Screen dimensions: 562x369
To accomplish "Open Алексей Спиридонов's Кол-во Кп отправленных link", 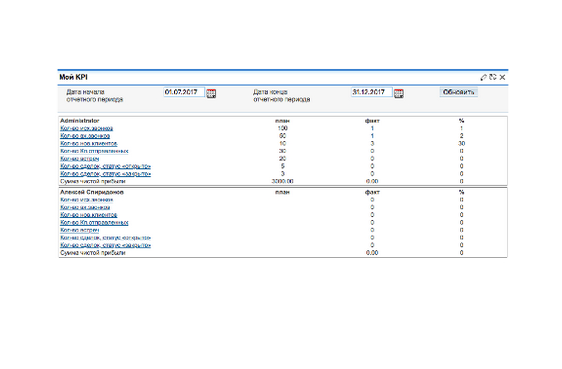I will (94, 222).
